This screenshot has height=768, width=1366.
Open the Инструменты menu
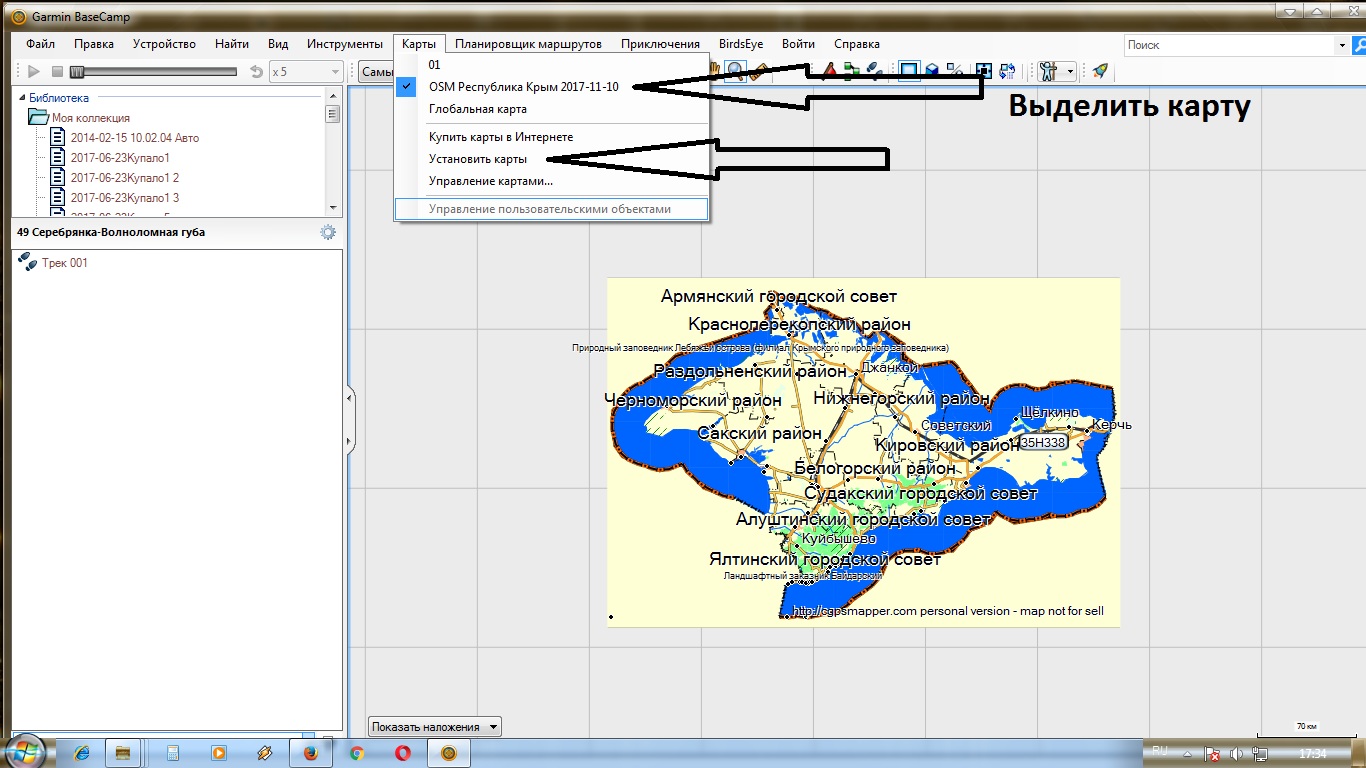tap(345, 44)
